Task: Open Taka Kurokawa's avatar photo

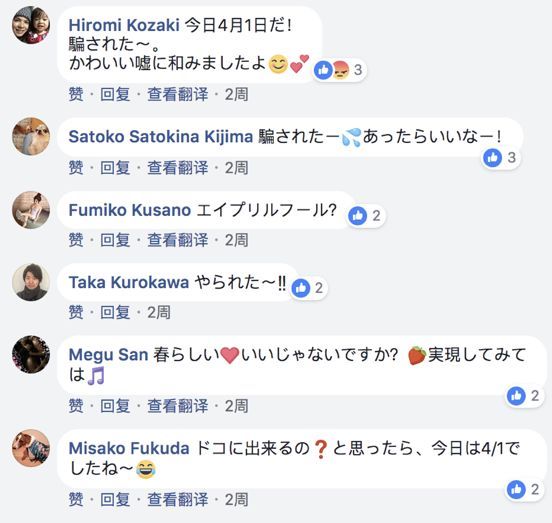Action: click(31, 282)
